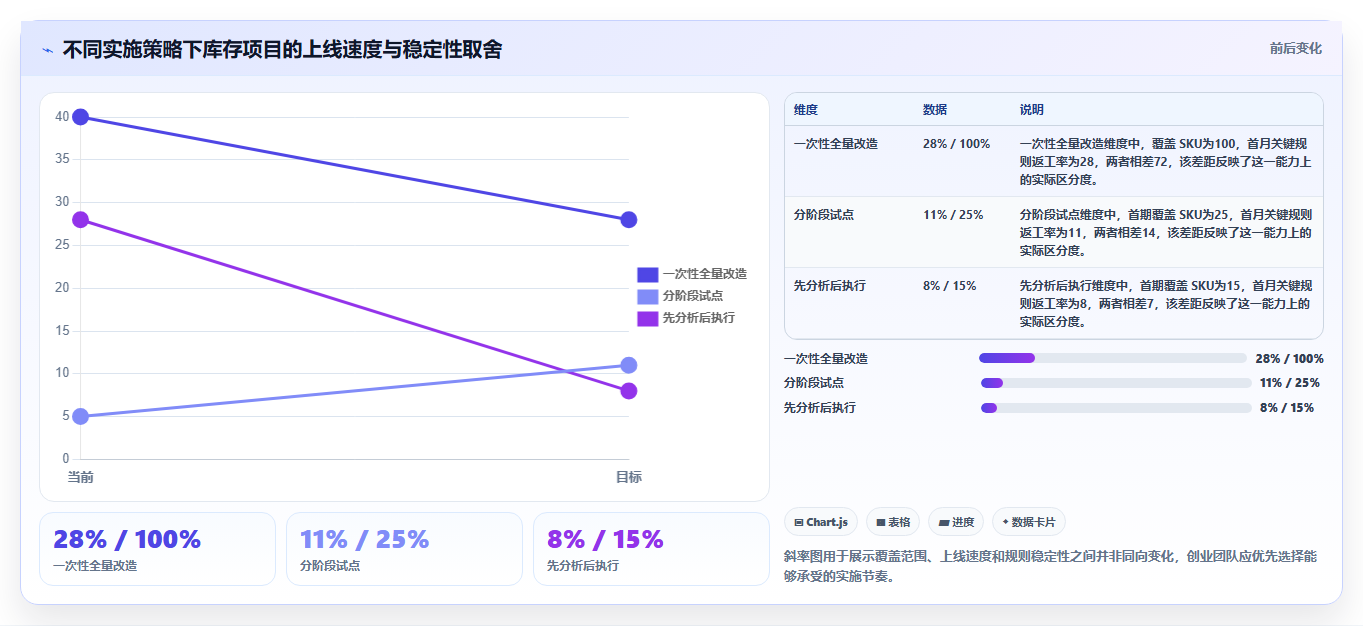This screenshot has width=1363, height=626.
Task: Click 分阶段试点 legend label in chart
Action: (692, 296)
